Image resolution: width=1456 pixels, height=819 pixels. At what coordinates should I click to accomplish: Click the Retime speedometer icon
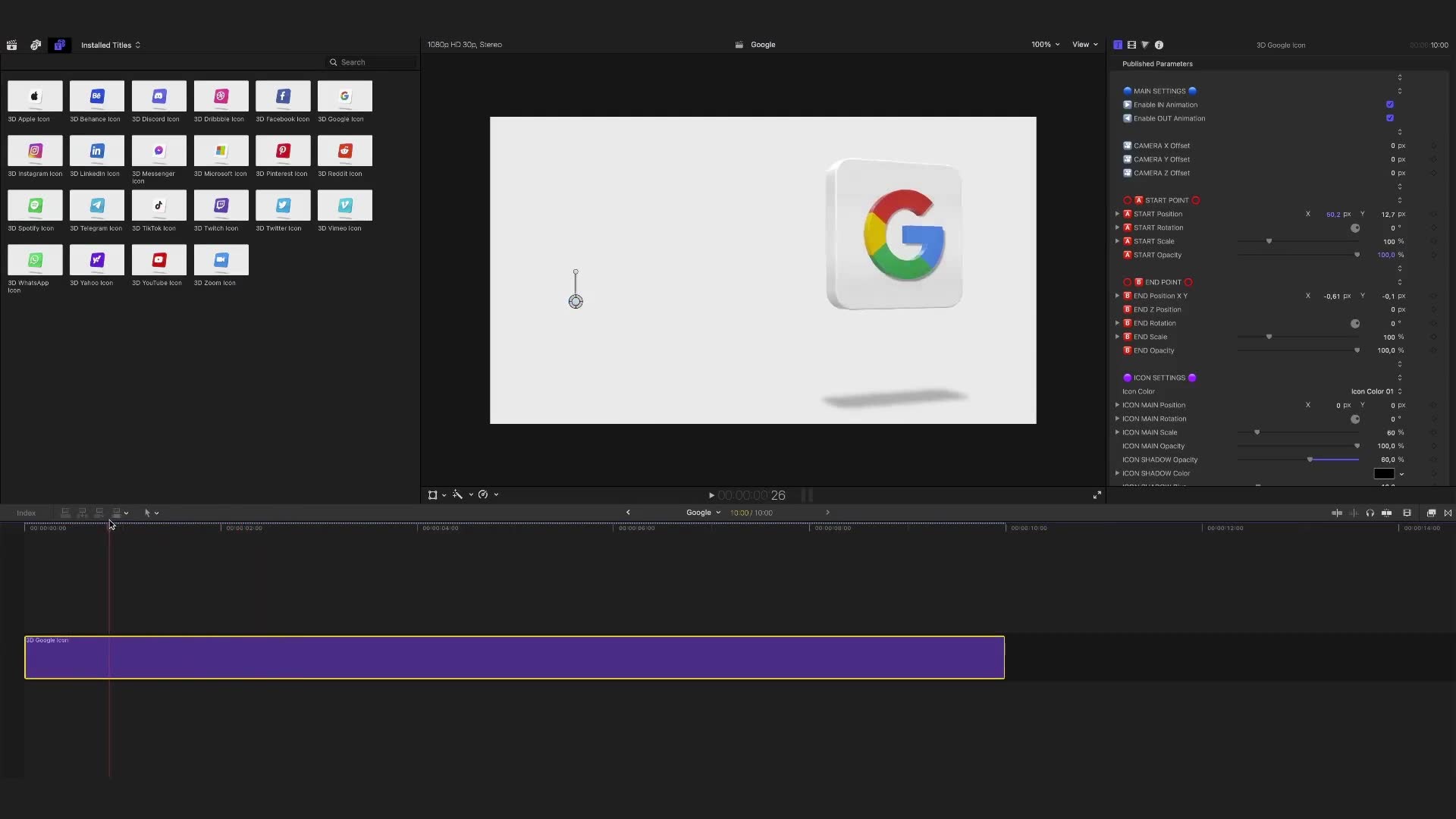[483, 494]
